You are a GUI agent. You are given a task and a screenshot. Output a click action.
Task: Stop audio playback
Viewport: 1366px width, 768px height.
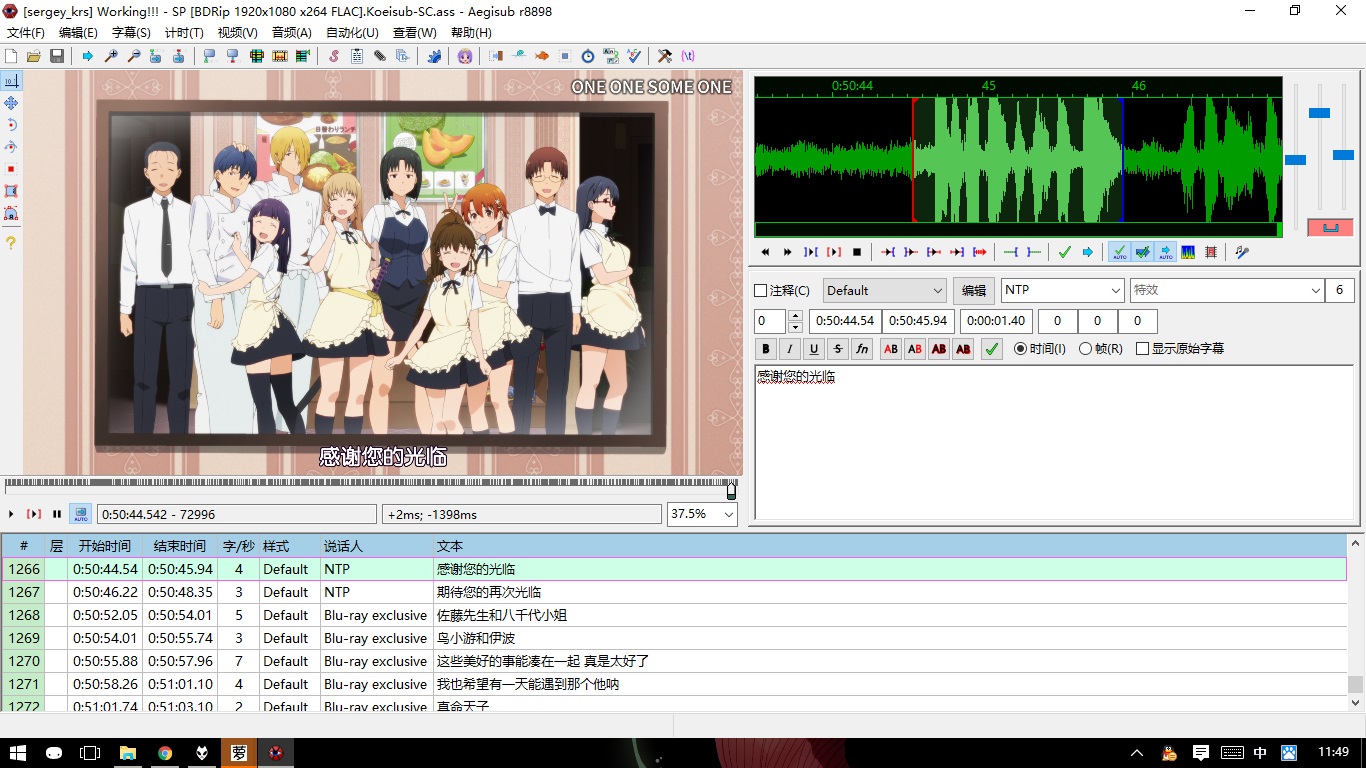coord(857,252)
